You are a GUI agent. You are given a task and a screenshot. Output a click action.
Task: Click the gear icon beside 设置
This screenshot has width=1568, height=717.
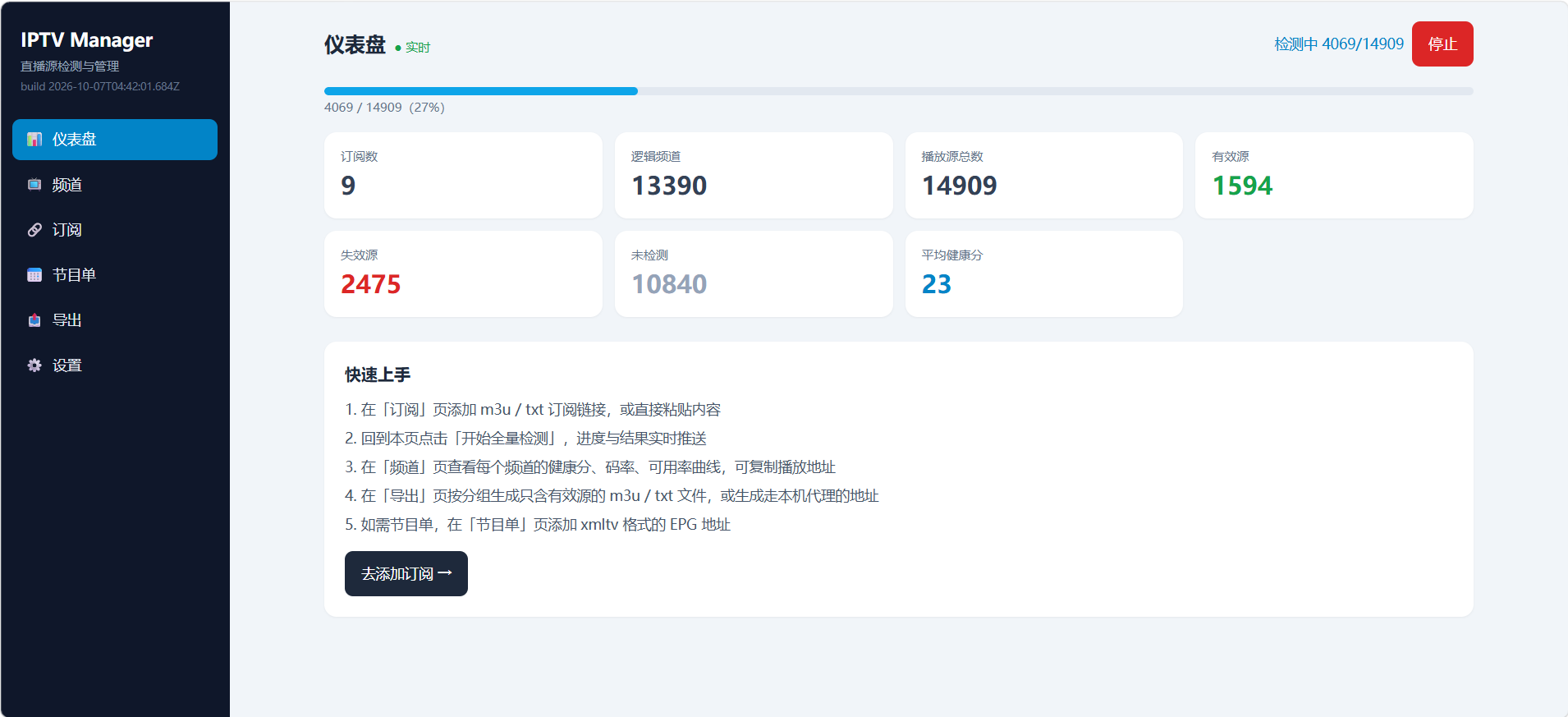point(34,365)
